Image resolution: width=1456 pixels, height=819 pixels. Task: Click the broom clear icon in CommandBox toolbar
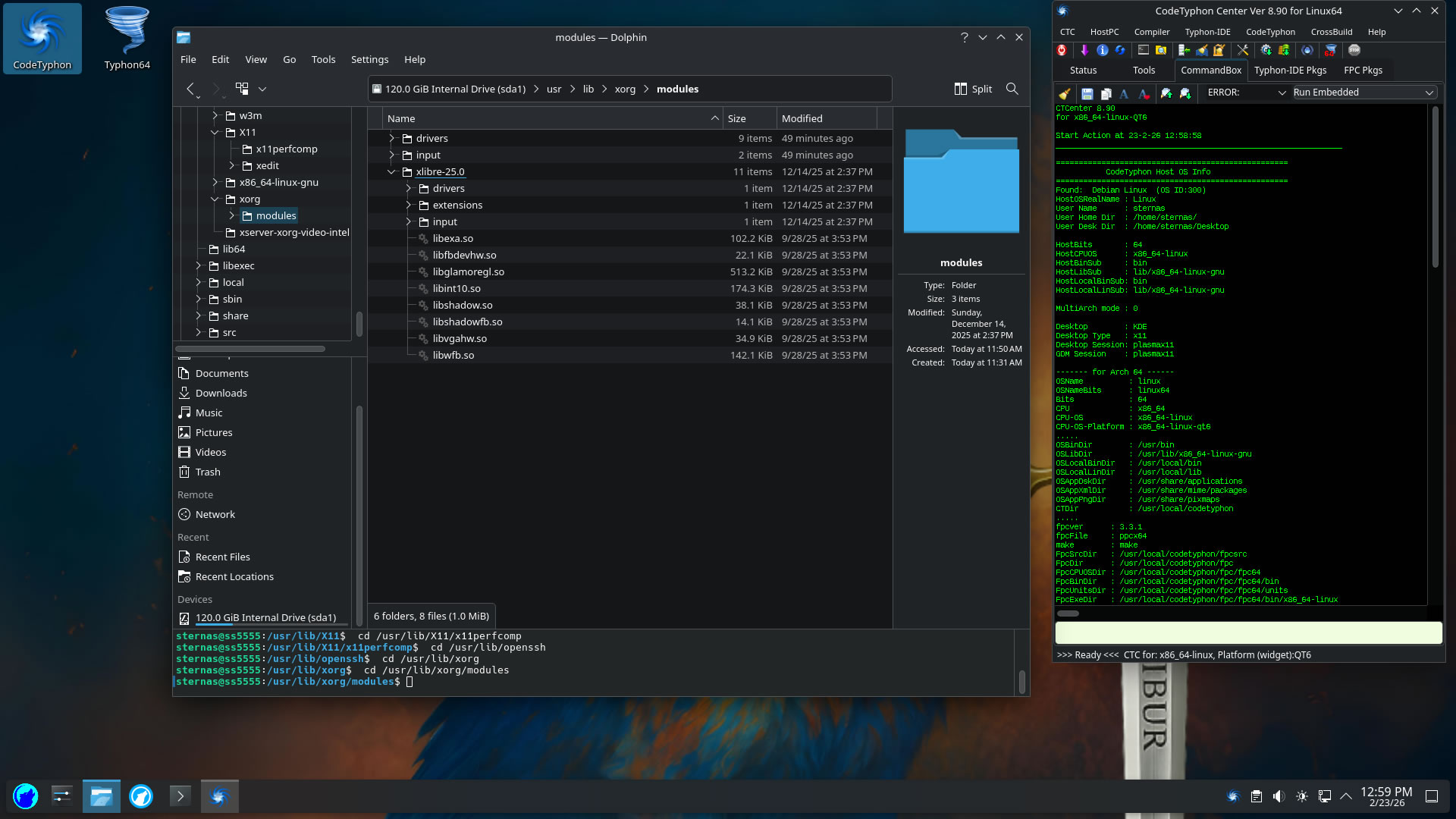tap(1065, 93)
